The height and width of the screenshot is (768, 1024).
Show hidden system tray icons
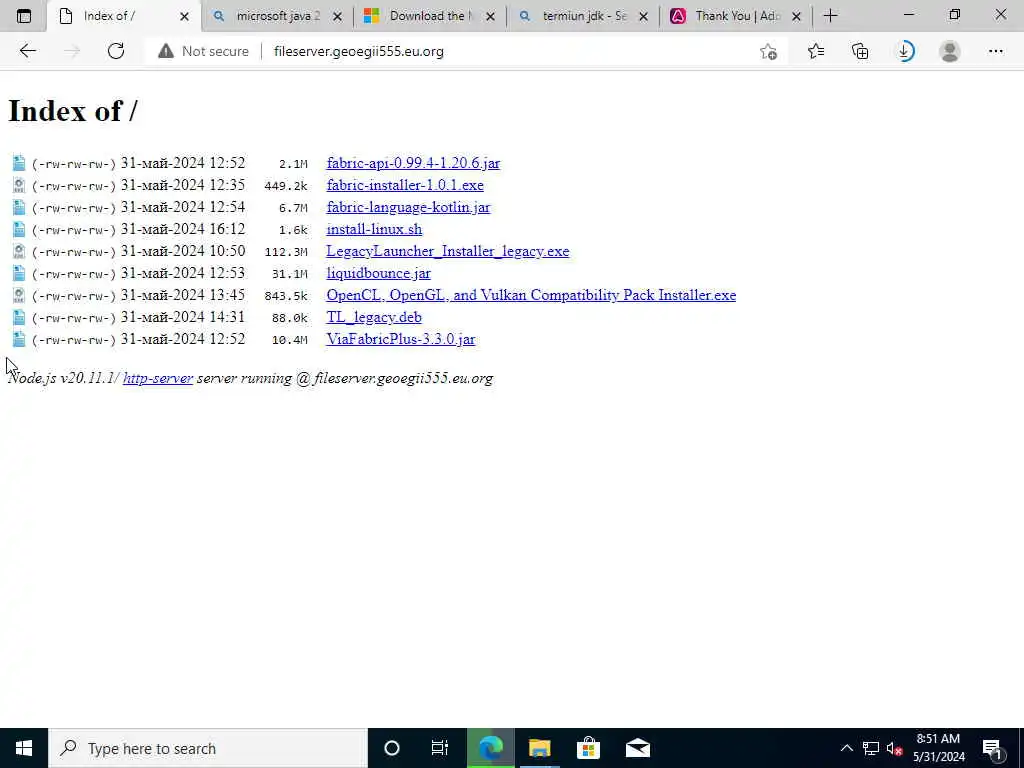[846, 748]
